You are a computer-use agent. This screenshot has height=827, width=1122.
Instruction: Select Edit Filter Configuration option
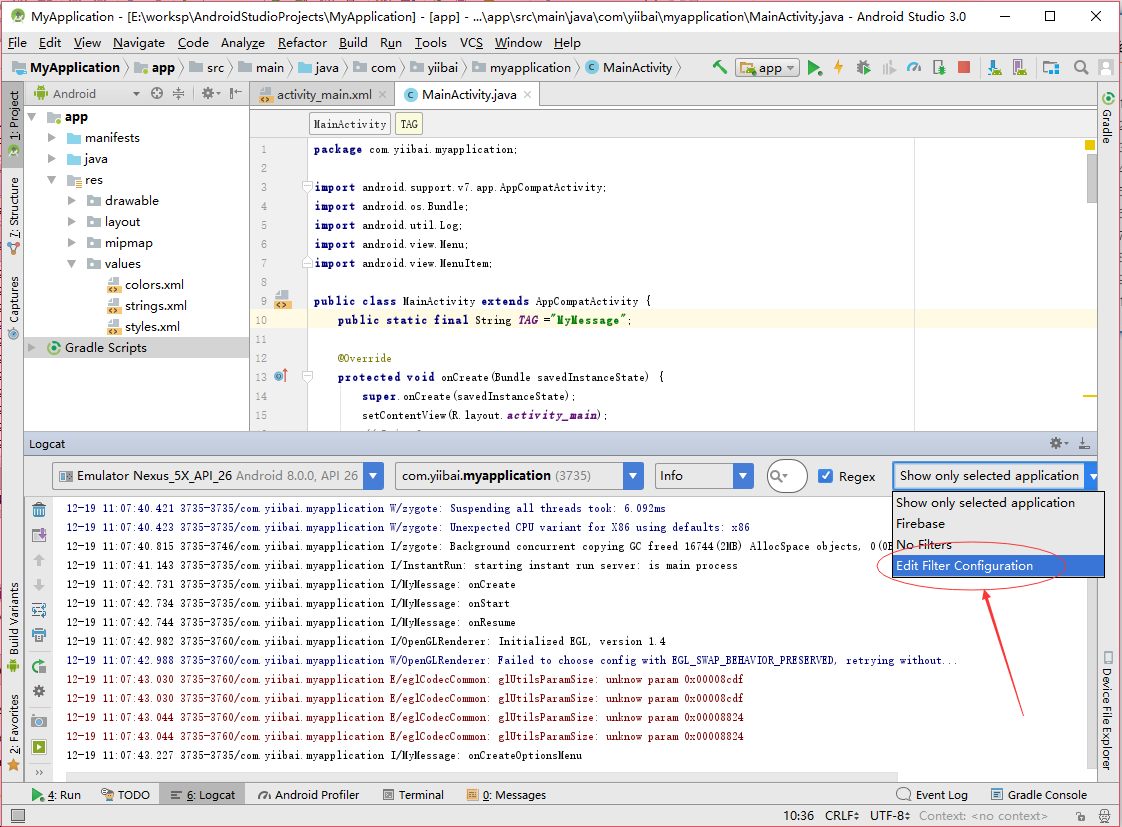click(964, 566)
